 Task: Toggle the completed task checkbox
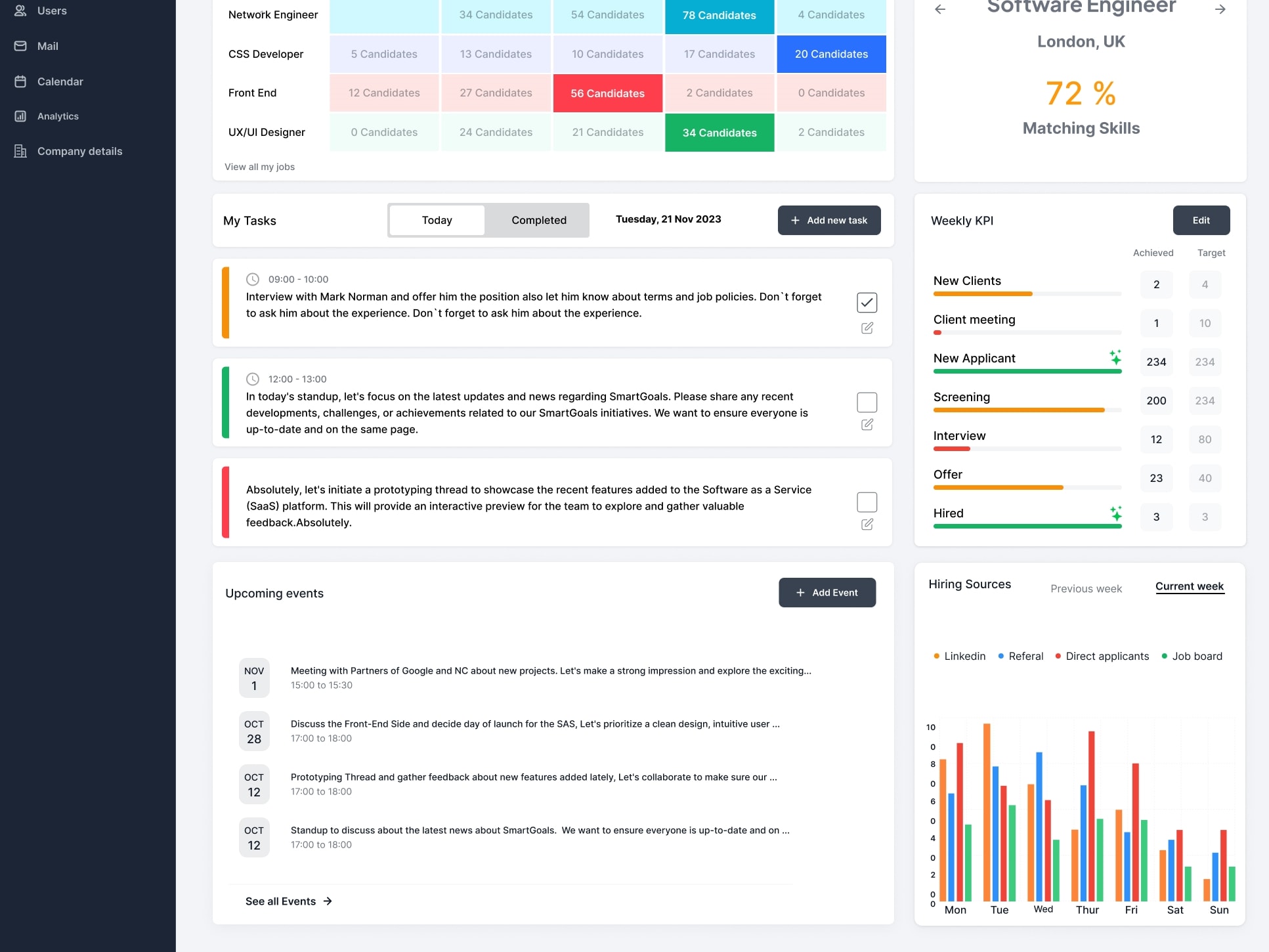[866, 302]
